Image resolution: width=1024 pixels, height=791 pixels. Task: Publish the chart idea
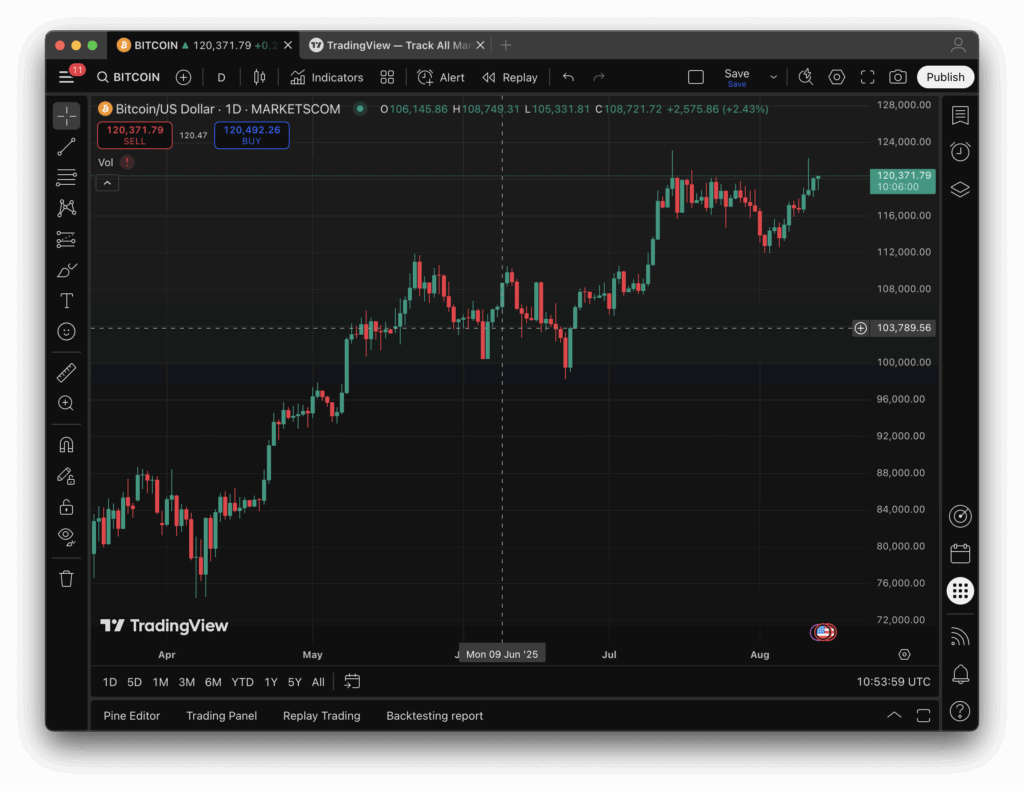coord(945,77)
